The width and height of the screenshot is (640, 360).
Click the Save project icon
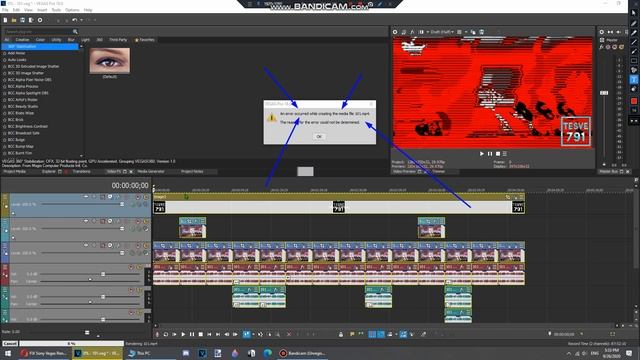point(22,20)
